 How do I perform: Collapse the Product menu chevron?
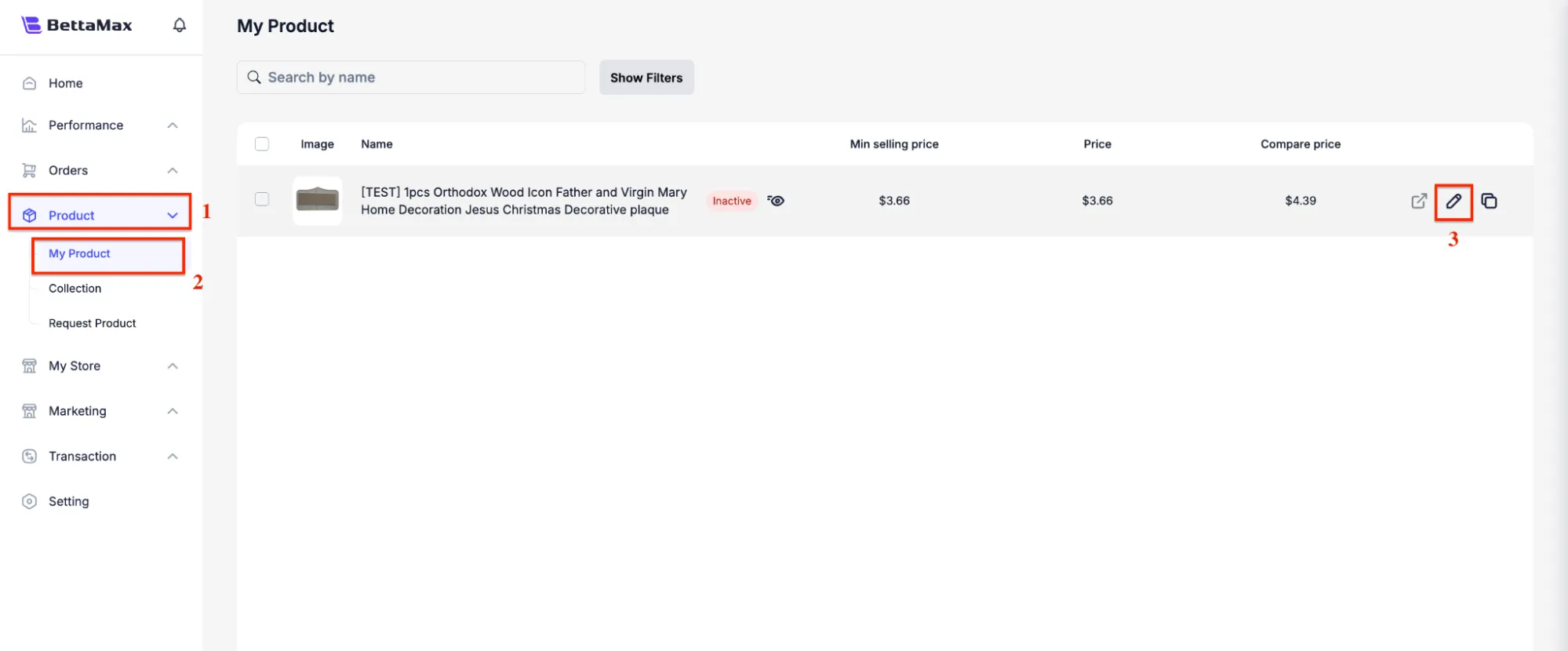pyautogui.click(x=173, y=216)
